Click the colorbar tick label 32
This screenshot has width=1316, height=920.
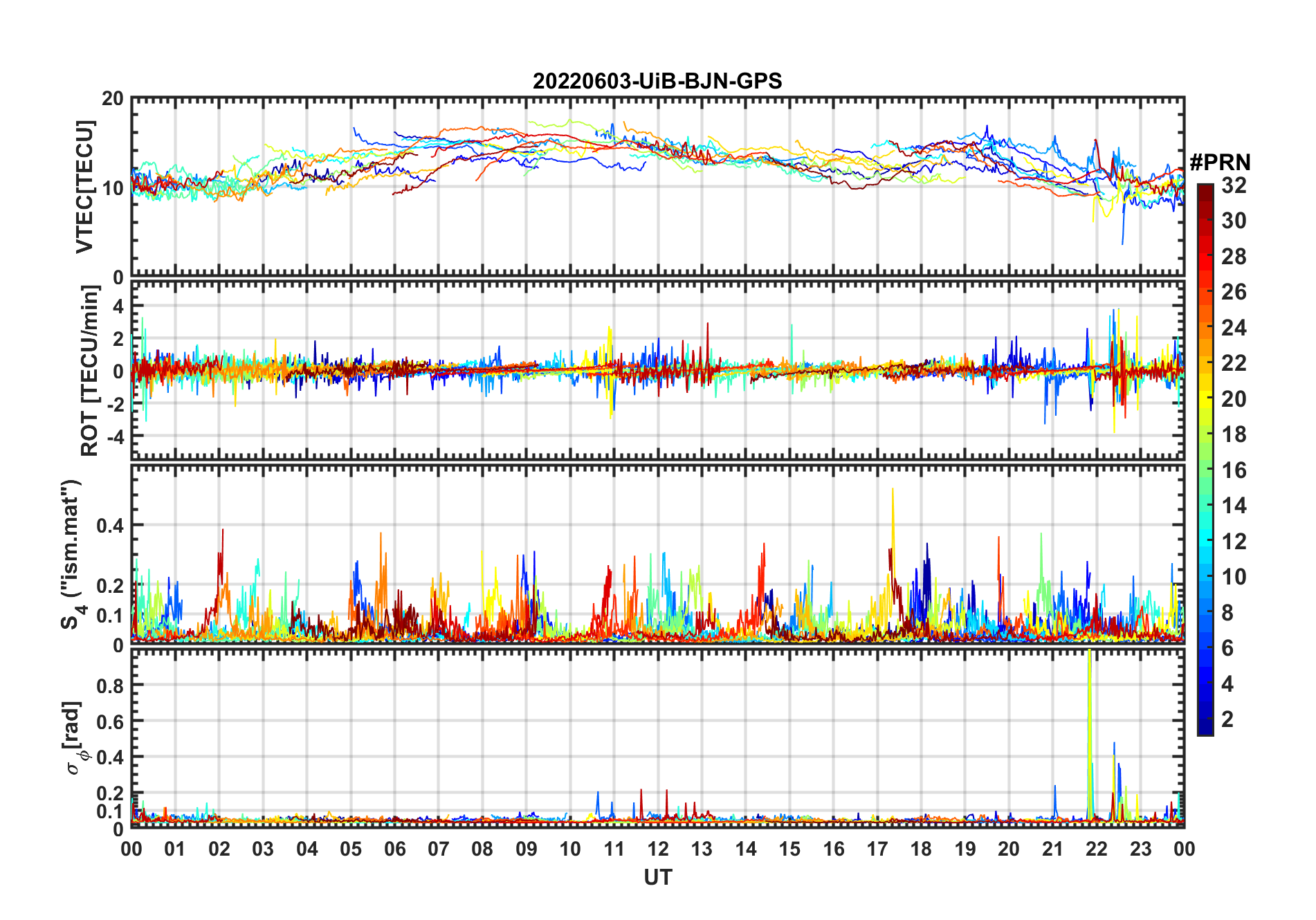coord(1233,185)
